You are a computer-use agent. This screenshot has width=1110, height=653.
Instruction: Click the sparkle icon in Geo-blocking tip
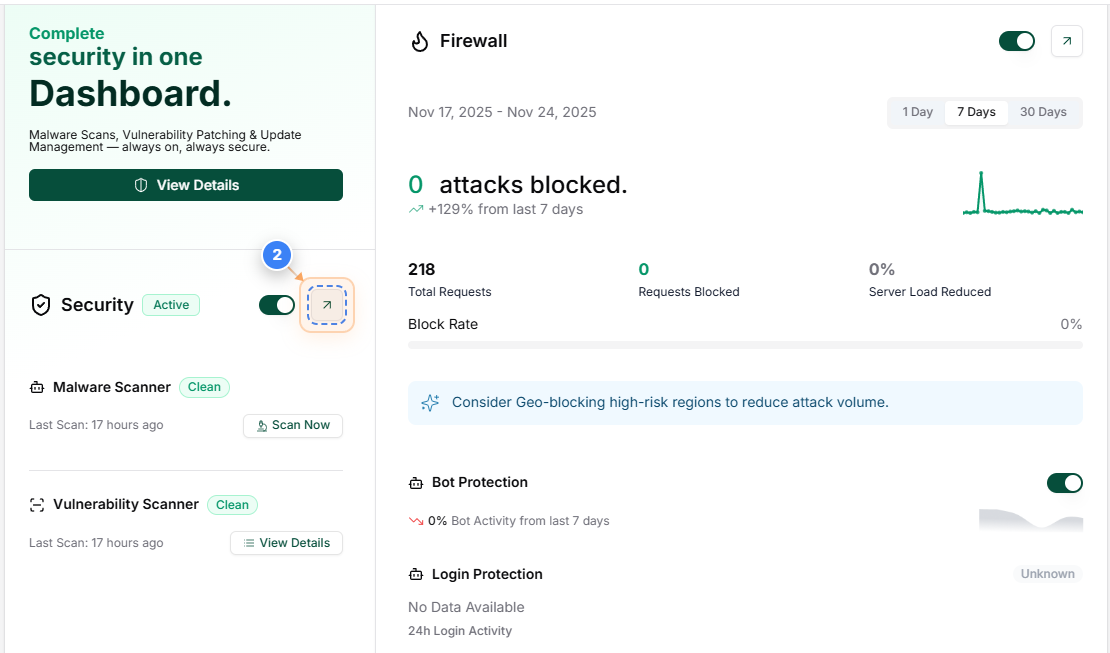click(430, 403)
